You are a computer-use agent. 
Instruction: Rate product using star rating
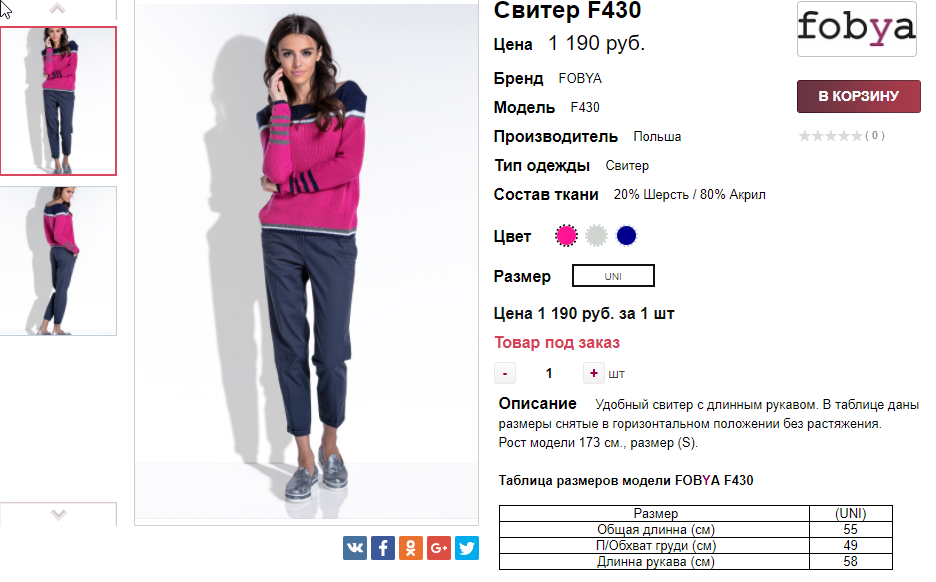click(831, 136)
